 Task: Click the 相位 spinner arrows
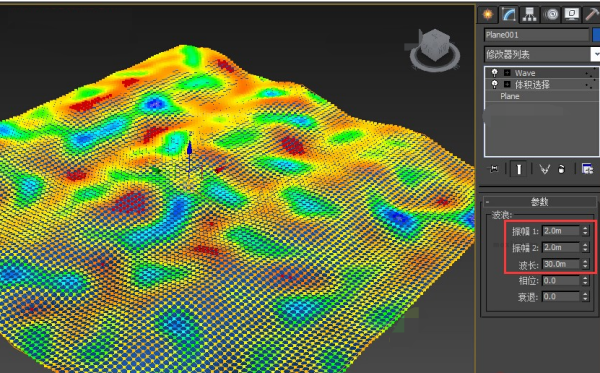click(x=585, y=280)
